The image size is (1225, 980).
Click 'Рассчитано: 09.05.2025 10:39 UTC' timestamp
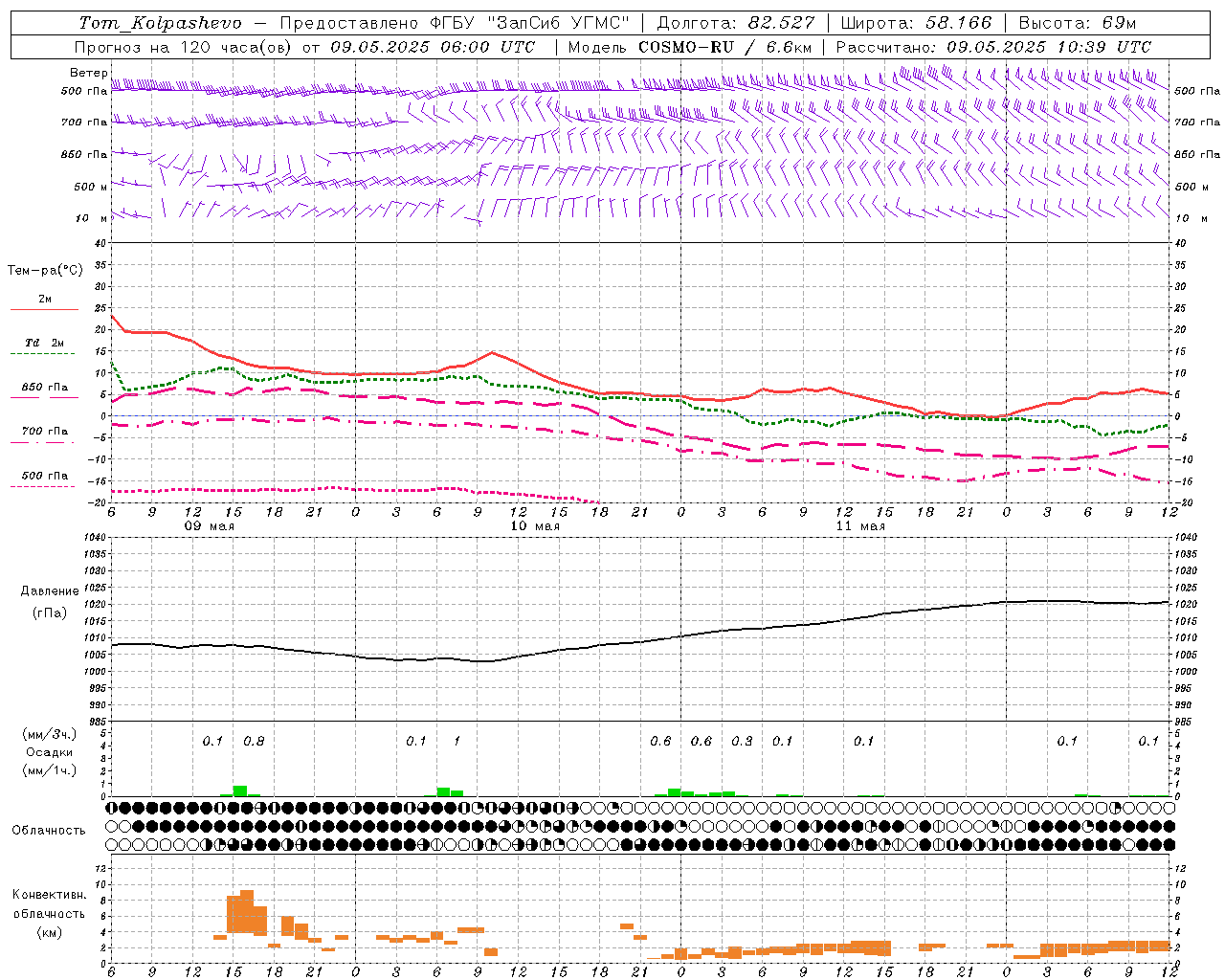pyautogui.click(x=993, y=47)
